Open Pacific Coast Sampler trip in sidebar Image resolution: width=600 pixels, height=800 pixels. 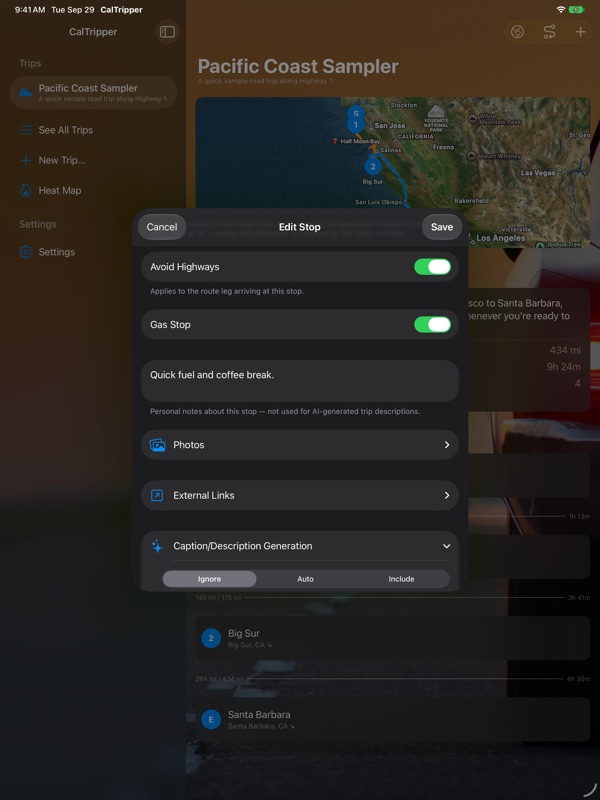point(93,92)
